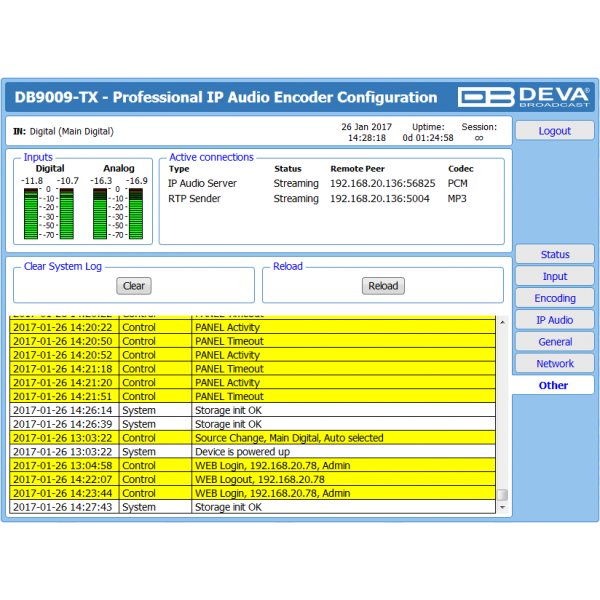Click the 'Remote Peer' column header
Image resolution: width=600 pixels, height=600 pixels.
tap(357, 169)
